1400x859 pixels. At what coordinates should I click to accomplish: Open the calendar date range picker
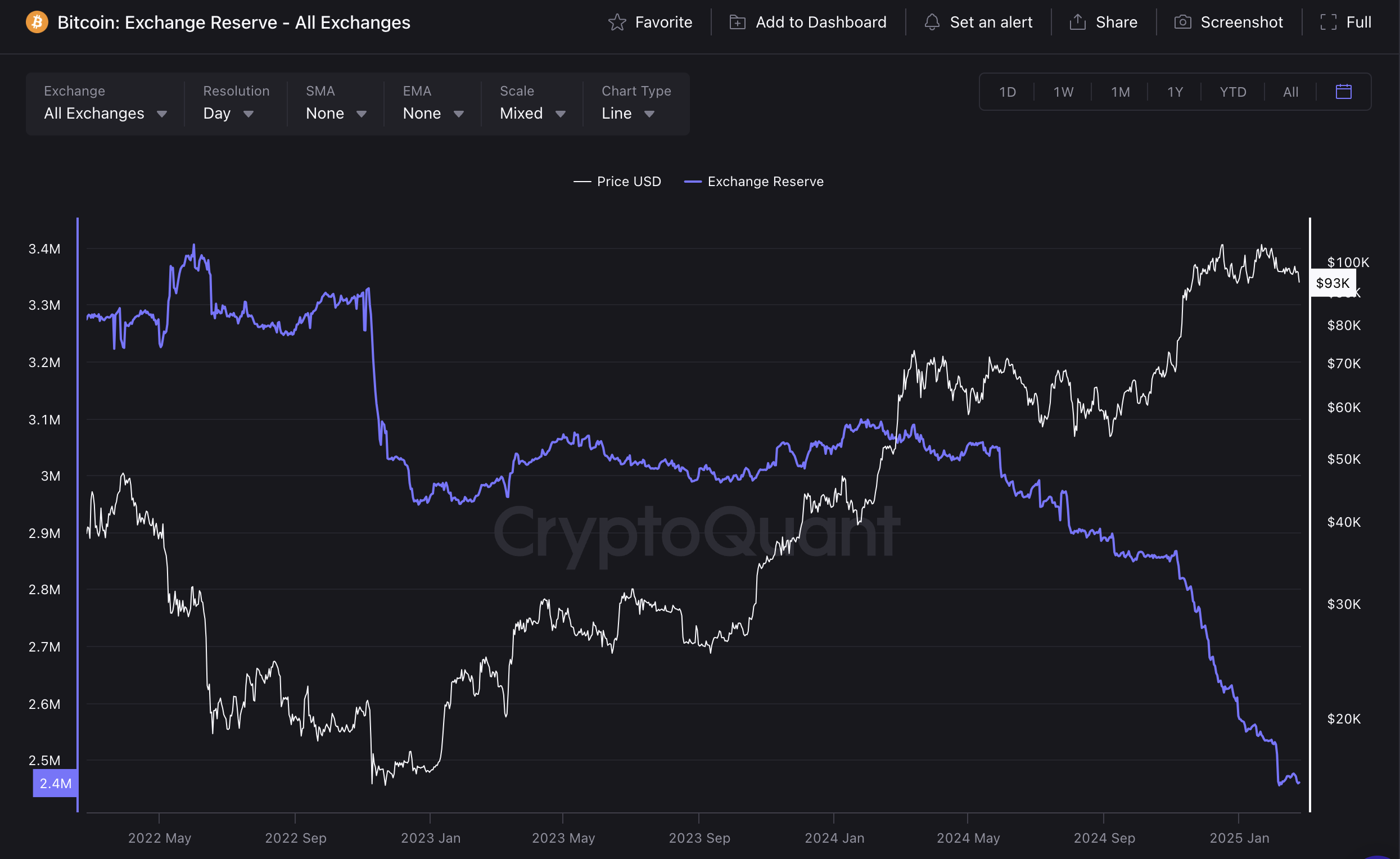coord(1344,92)
